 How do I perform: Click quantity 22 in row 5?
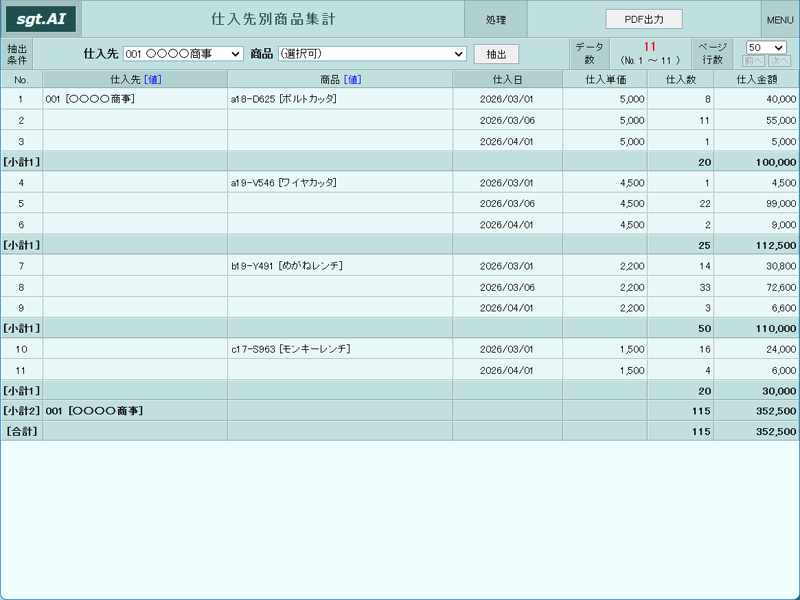tap(705, 204)
